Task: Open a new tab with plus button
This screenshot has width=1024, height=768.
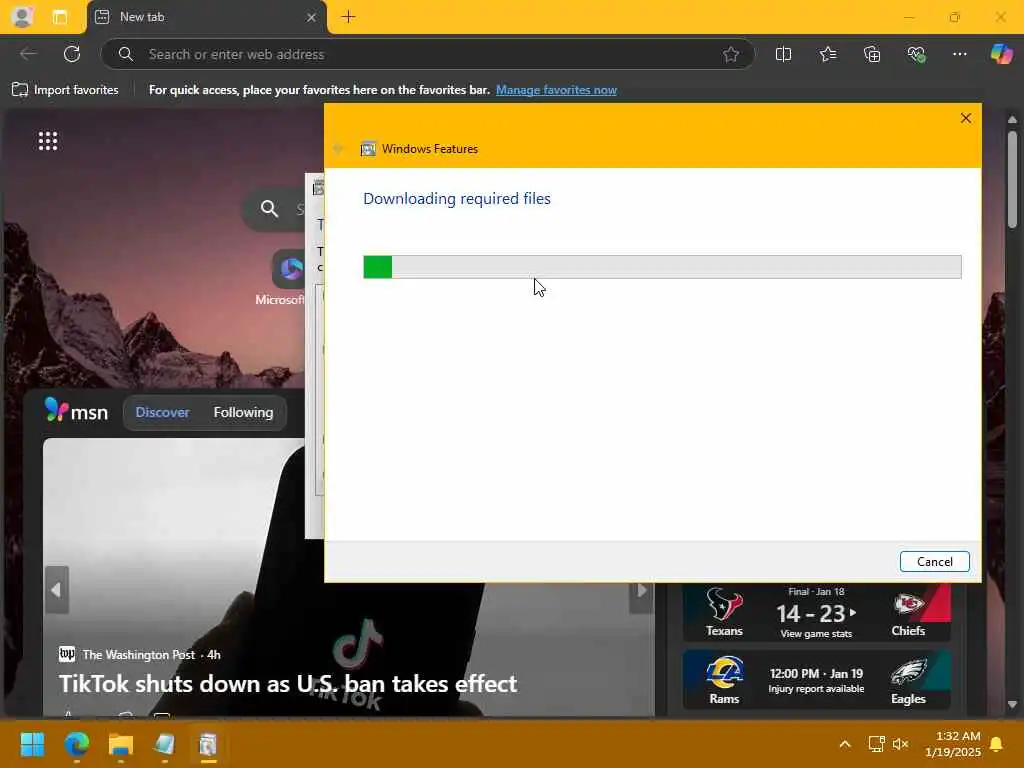Action: click(349, 17)
